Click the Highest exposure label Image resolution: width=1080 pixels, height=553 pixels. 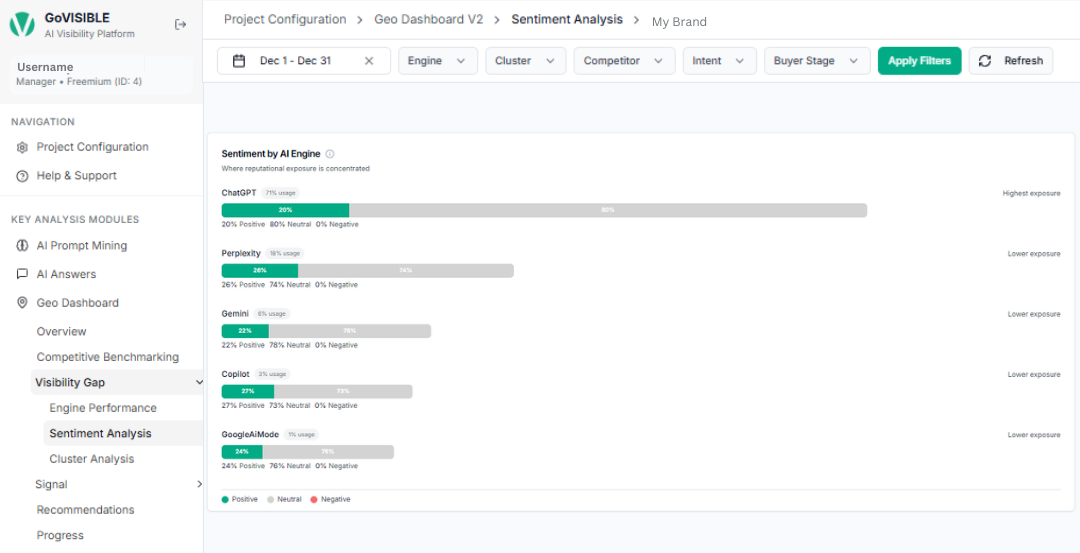tap(1031, 194)
